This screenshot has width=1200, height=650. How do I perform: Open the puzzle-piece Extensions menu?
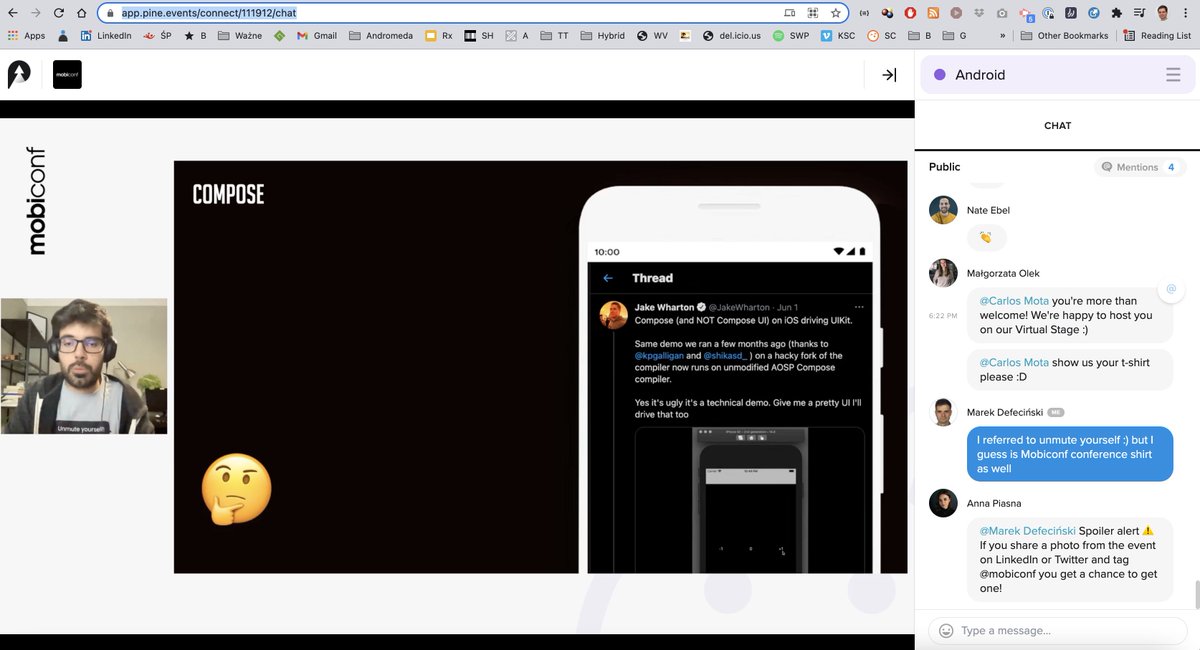tap(1117, 13)
